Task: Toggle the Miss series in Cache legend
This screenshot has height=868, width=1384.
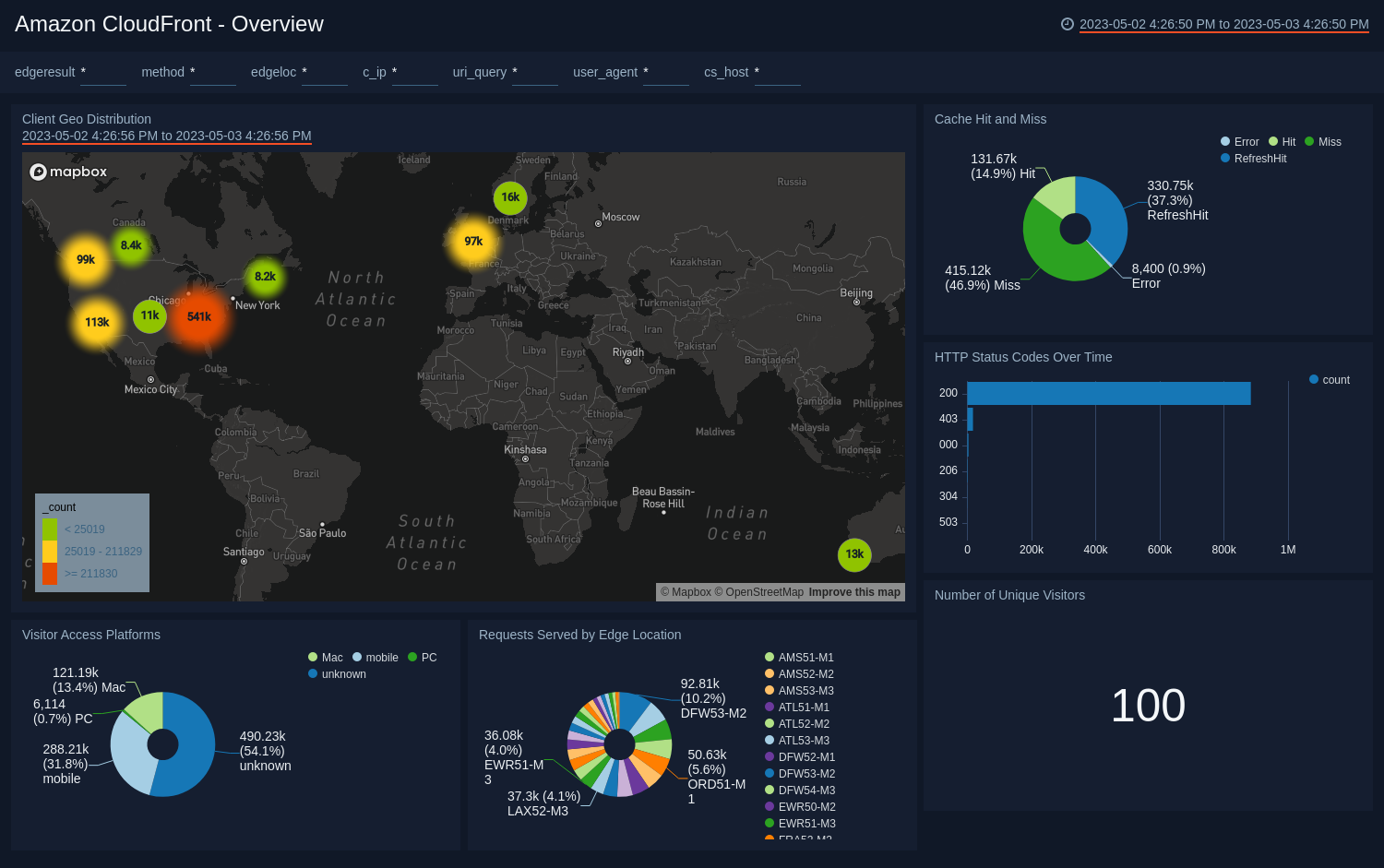Action: [1325, 141]
